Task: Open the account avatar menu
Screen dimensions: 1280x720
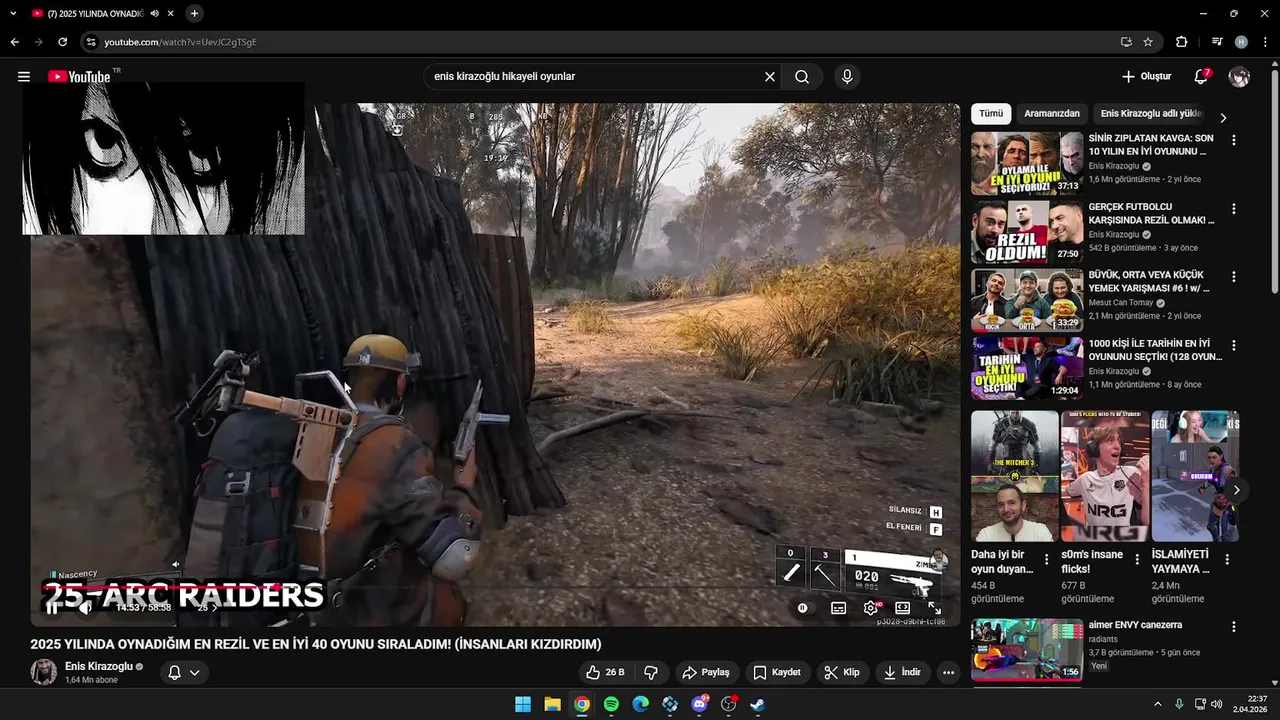Action: tap(1239, 77)
